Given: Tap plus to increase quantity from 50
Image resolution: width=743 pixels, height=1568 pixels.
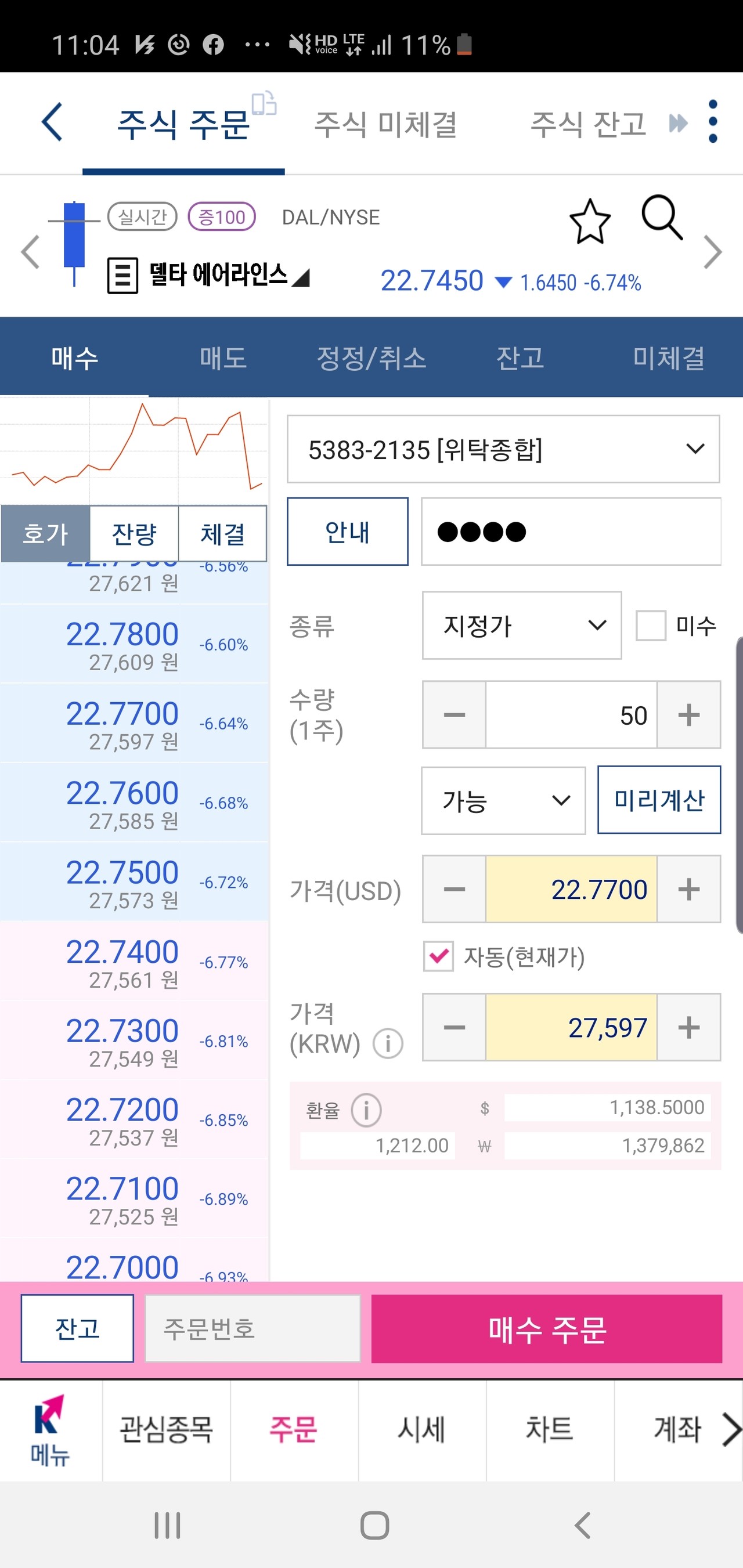Looking at the screenshot, I should [689, 714].
